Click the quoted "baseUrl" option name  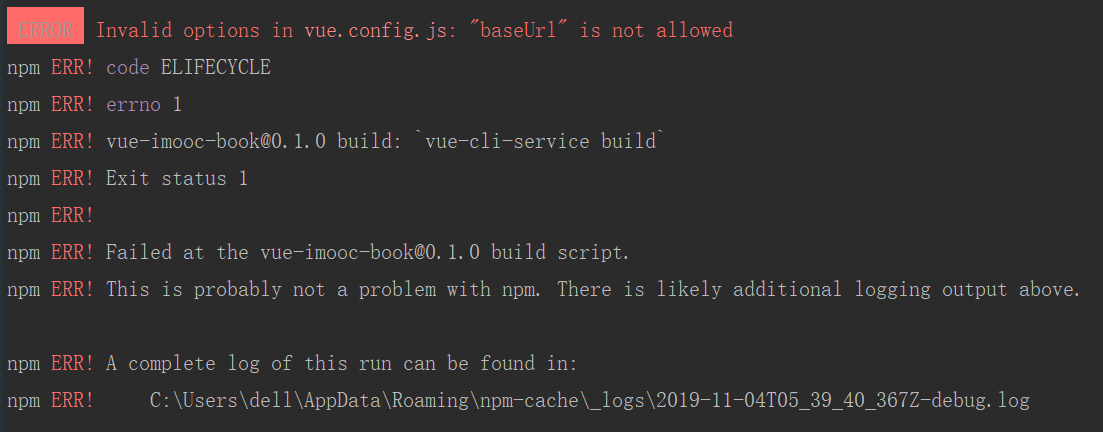(519, 30)
